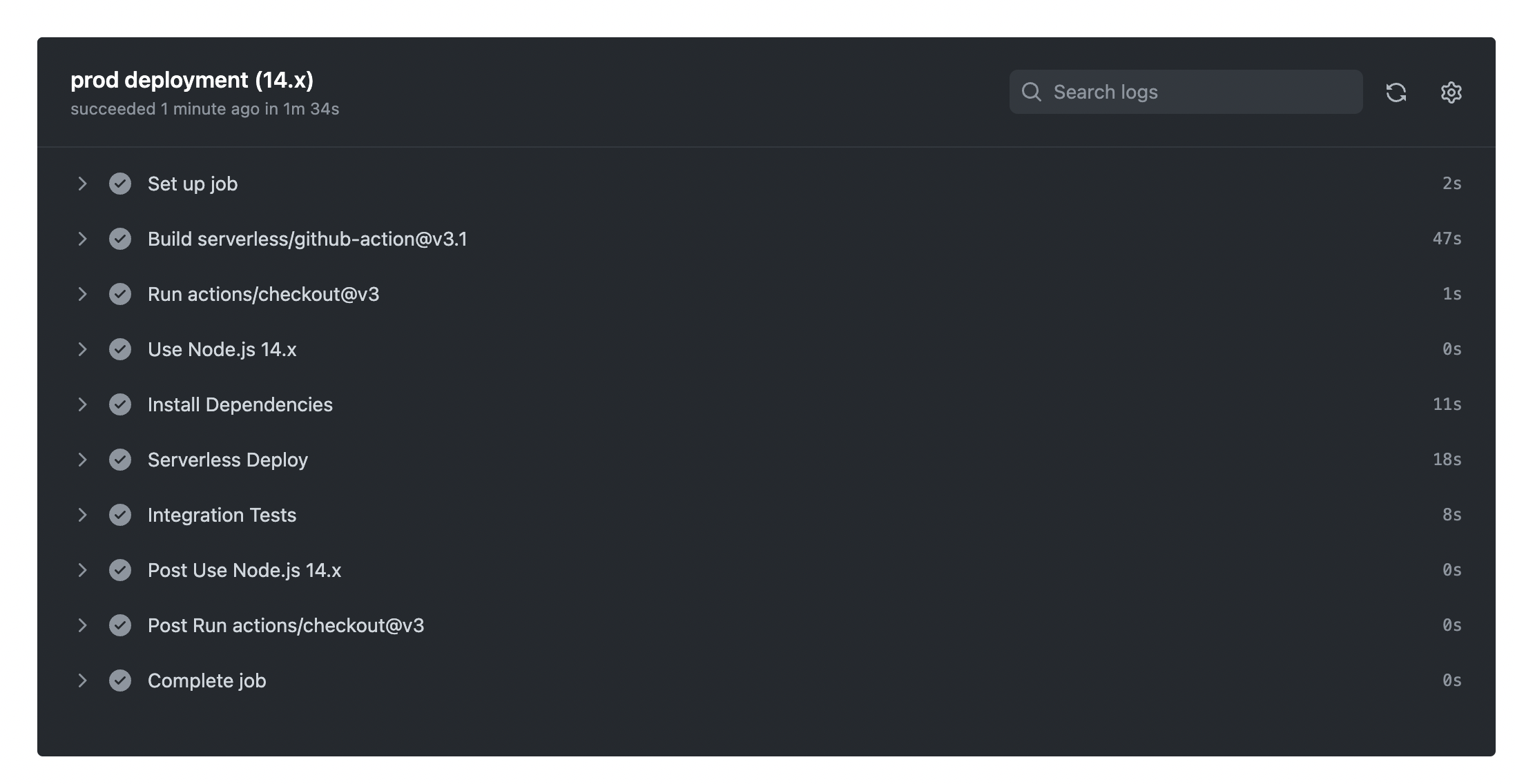Open the log settings gear icon
The width and height of the screenshot is (1515, 784).
tap(1451, 92)
